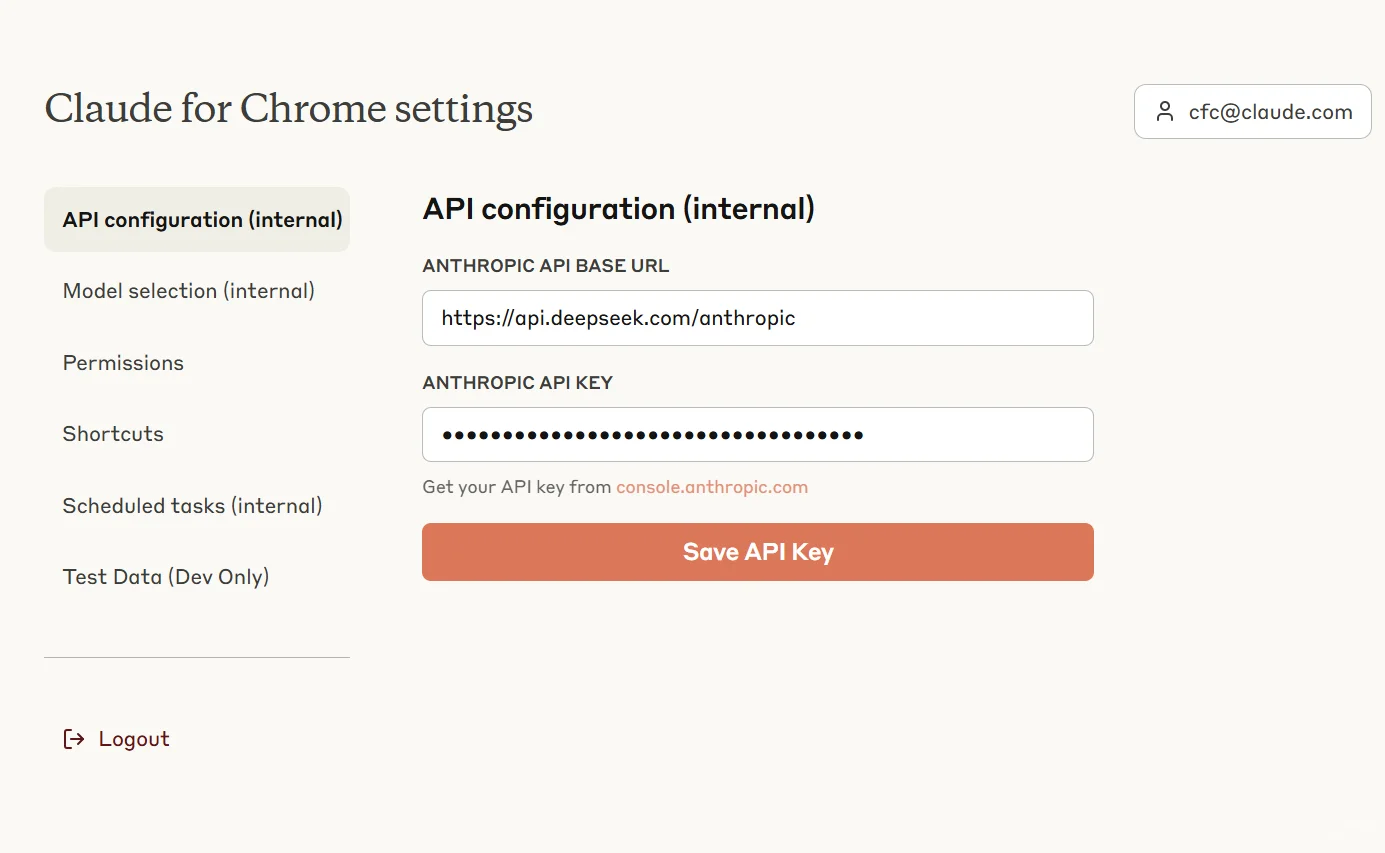Follow the console.anthropic.com link
This screenshot has width=1385, height=853.
click(x=711, y=488)
